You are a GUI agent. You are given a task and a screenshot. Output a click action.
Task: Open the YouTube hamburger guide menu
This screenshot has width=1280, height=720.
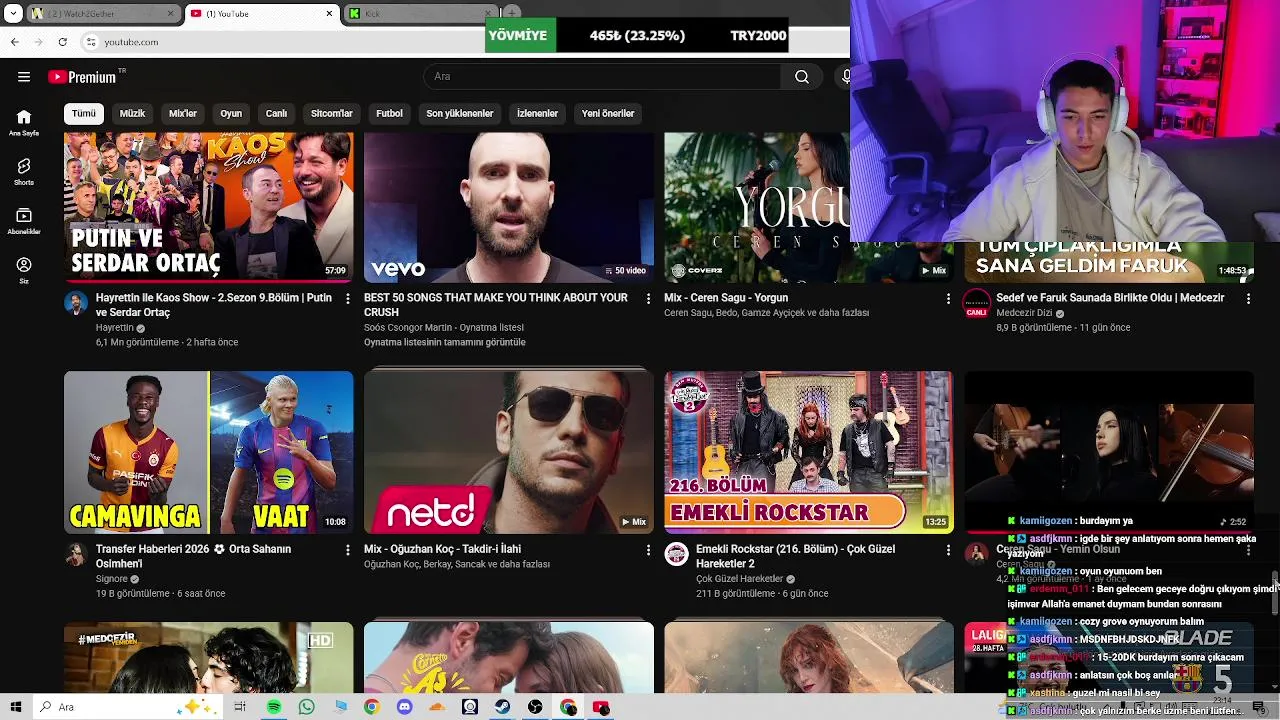[x=24, y=77]
